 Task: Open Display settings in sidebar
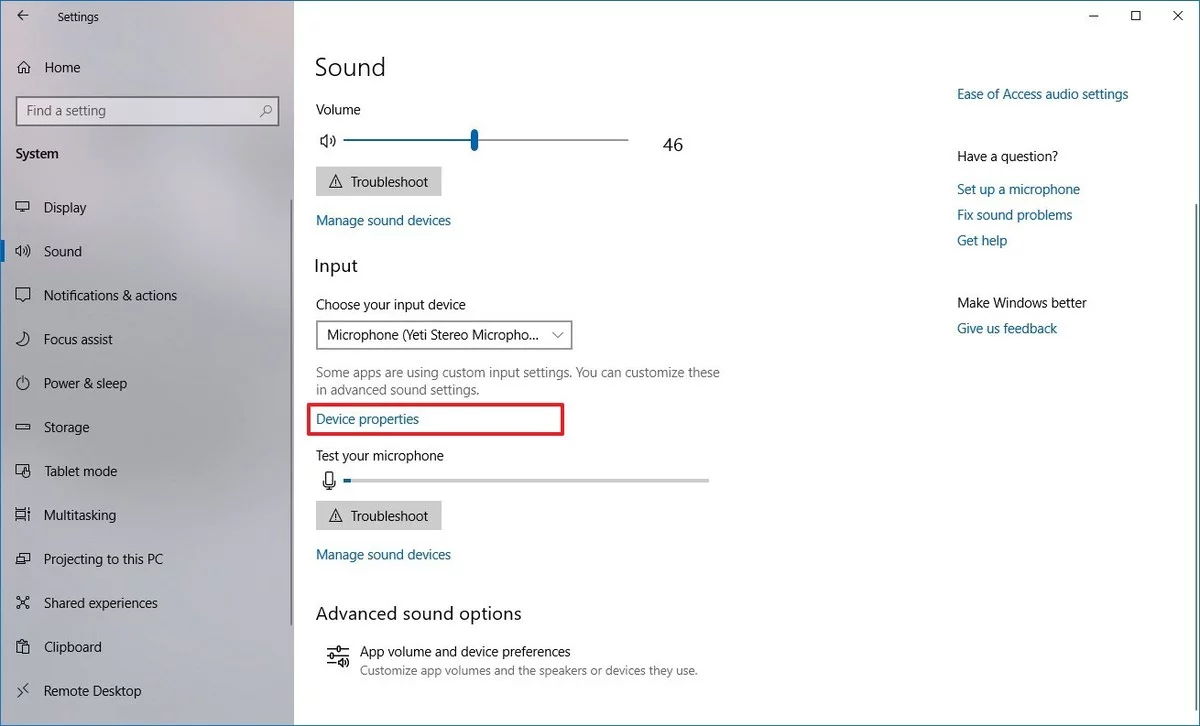pyautogui.click(x=65, y=208)
